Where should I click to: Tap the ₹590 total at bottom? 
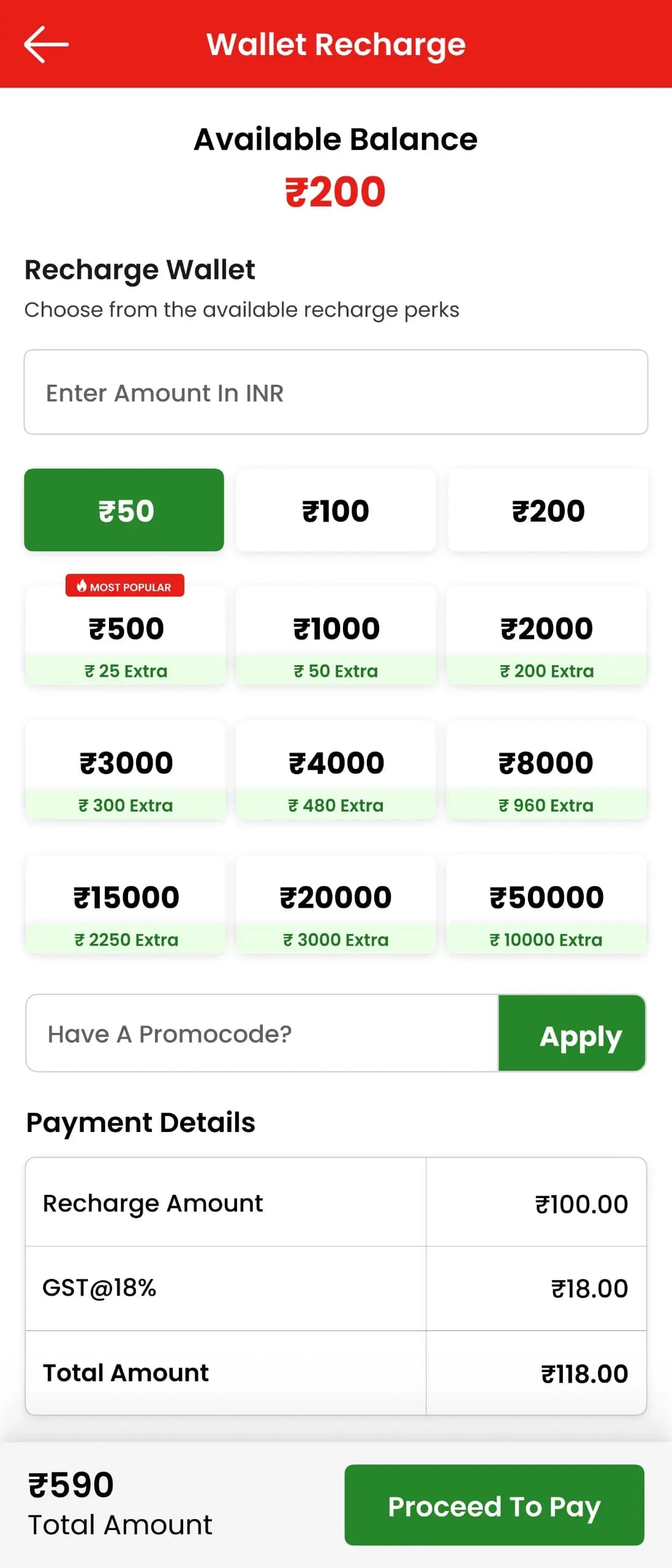pos(71,1485)
